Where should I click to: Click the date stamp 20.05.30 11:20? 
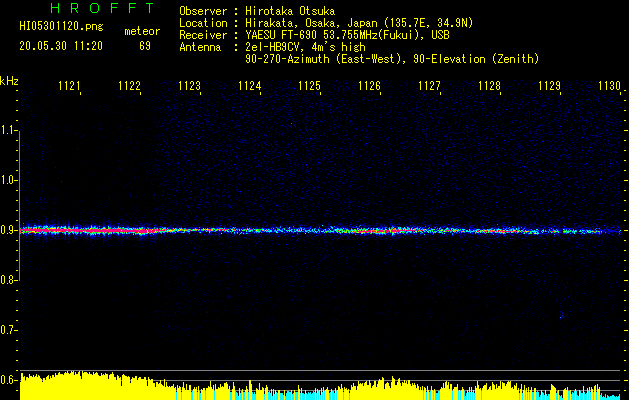(61, 46)
